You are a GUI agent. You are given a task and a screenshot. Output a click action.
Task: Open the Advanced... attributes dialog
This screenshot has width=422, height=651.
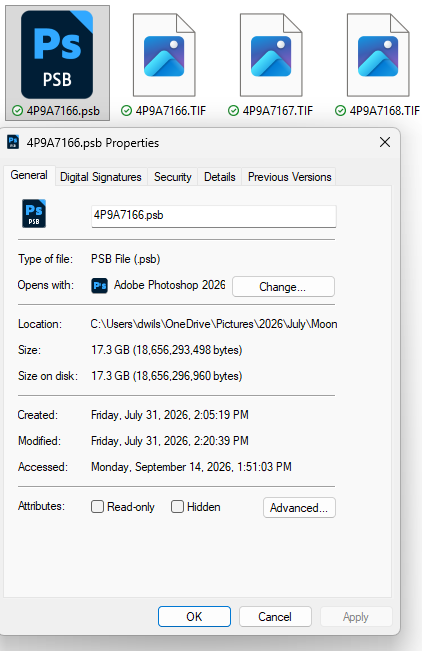(299, 507)
